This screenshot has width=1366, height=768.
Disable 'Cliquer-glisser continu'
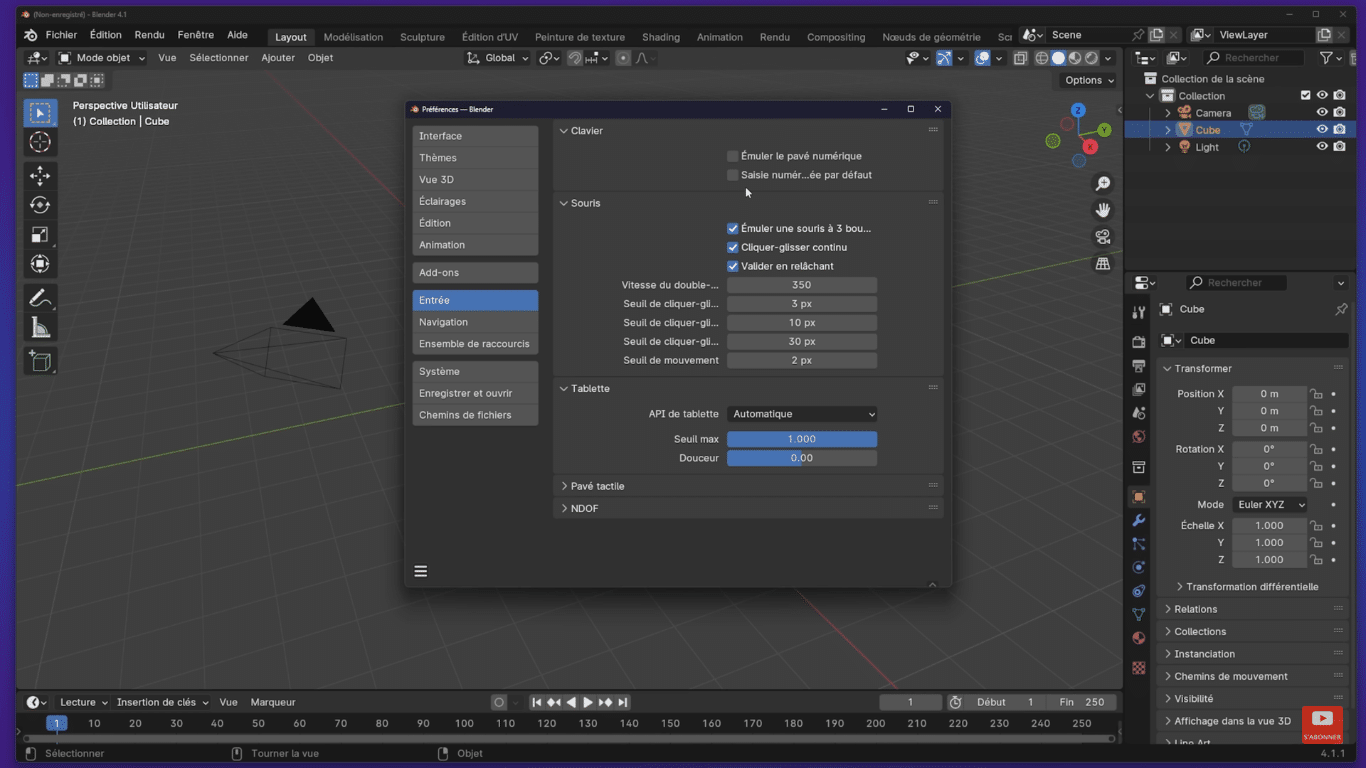coord(733,247)
